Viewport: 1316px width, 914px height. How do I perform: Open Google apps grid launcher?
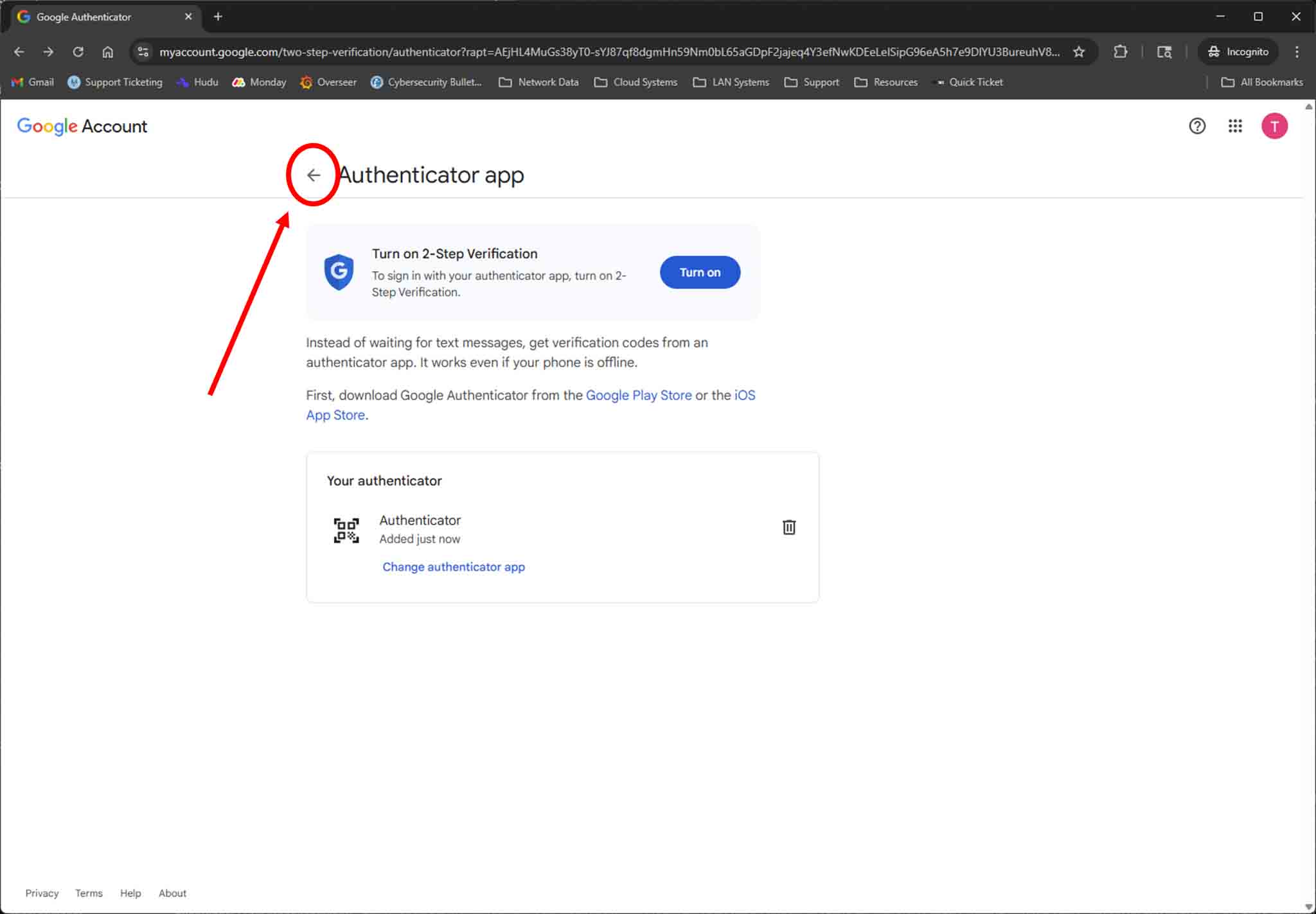click(1234, 126)
